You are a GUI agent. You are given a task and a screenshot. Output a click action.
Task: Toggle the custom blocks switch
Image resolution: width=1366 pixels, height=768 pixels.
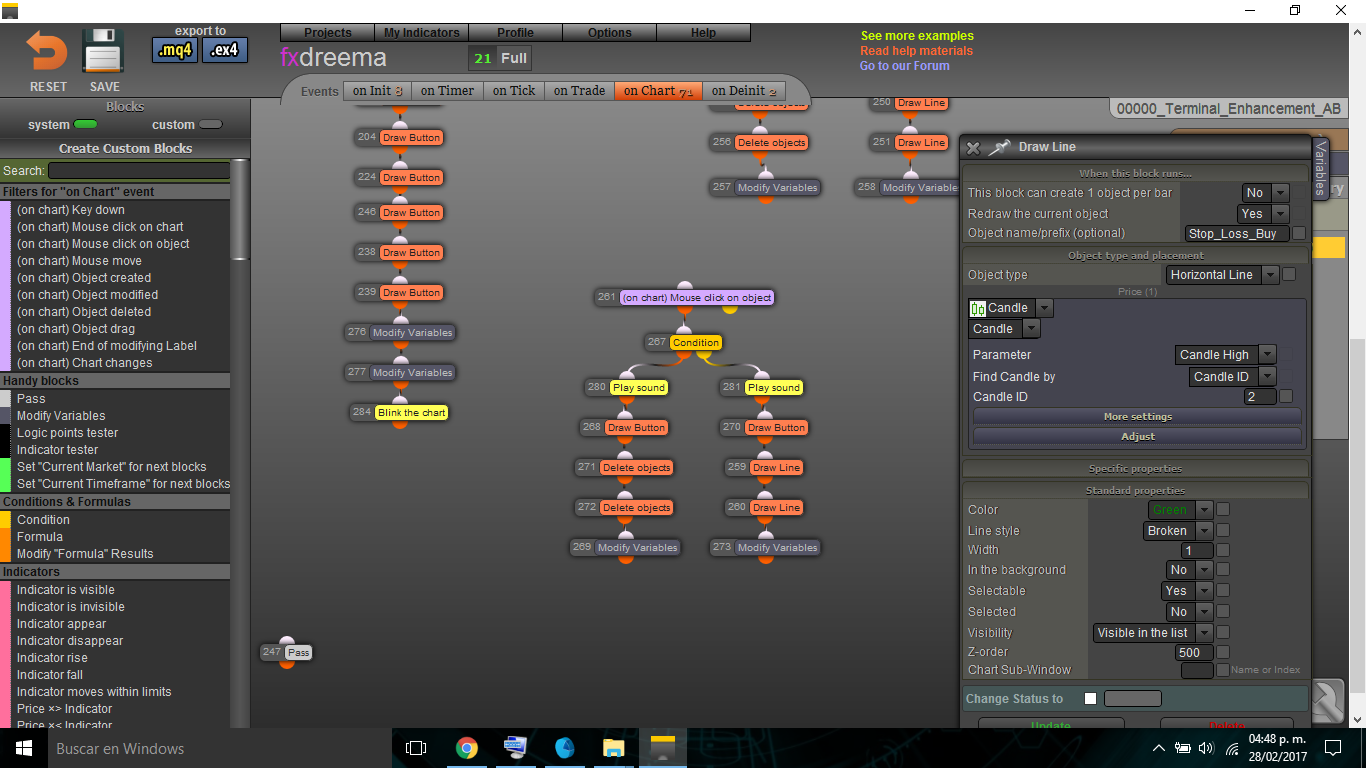210,125
